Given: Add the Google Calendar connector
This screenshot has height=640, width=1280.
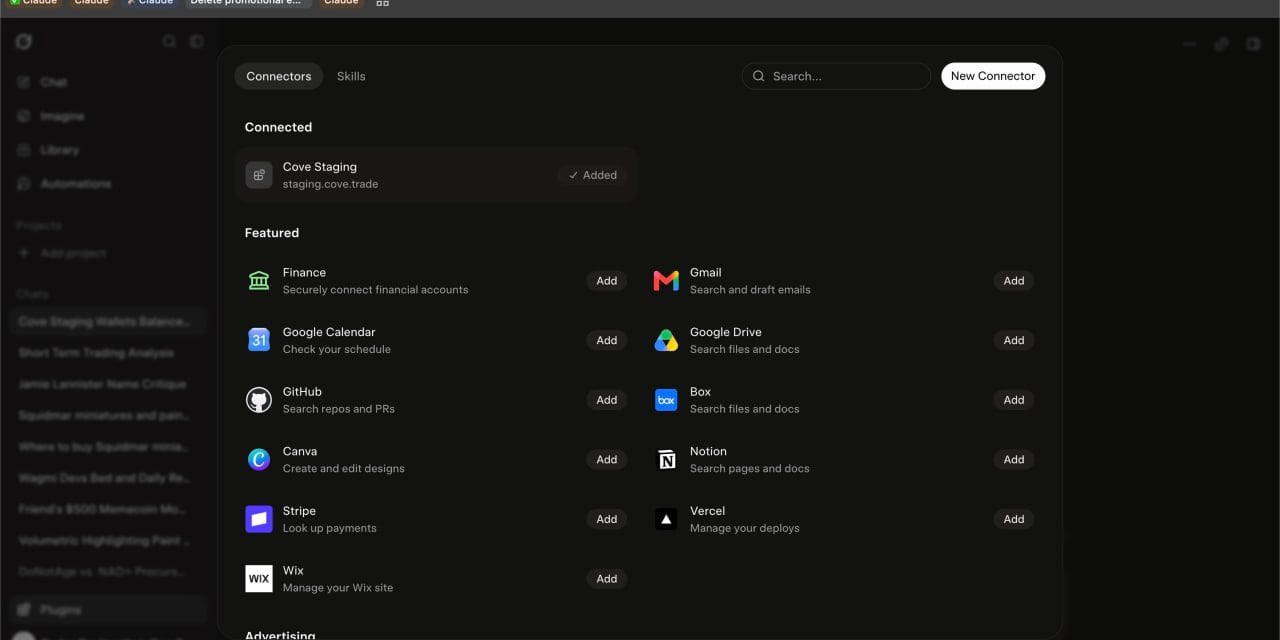Looking at the screenshot, I should [607, 340].
